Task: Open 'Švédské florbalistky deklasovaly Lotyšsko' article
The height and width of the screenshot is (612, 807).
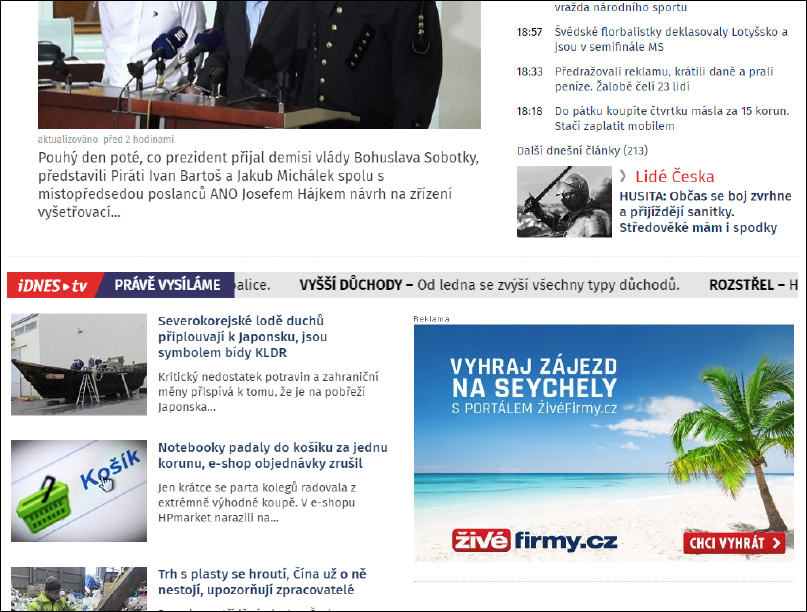Action: point(671,39)
